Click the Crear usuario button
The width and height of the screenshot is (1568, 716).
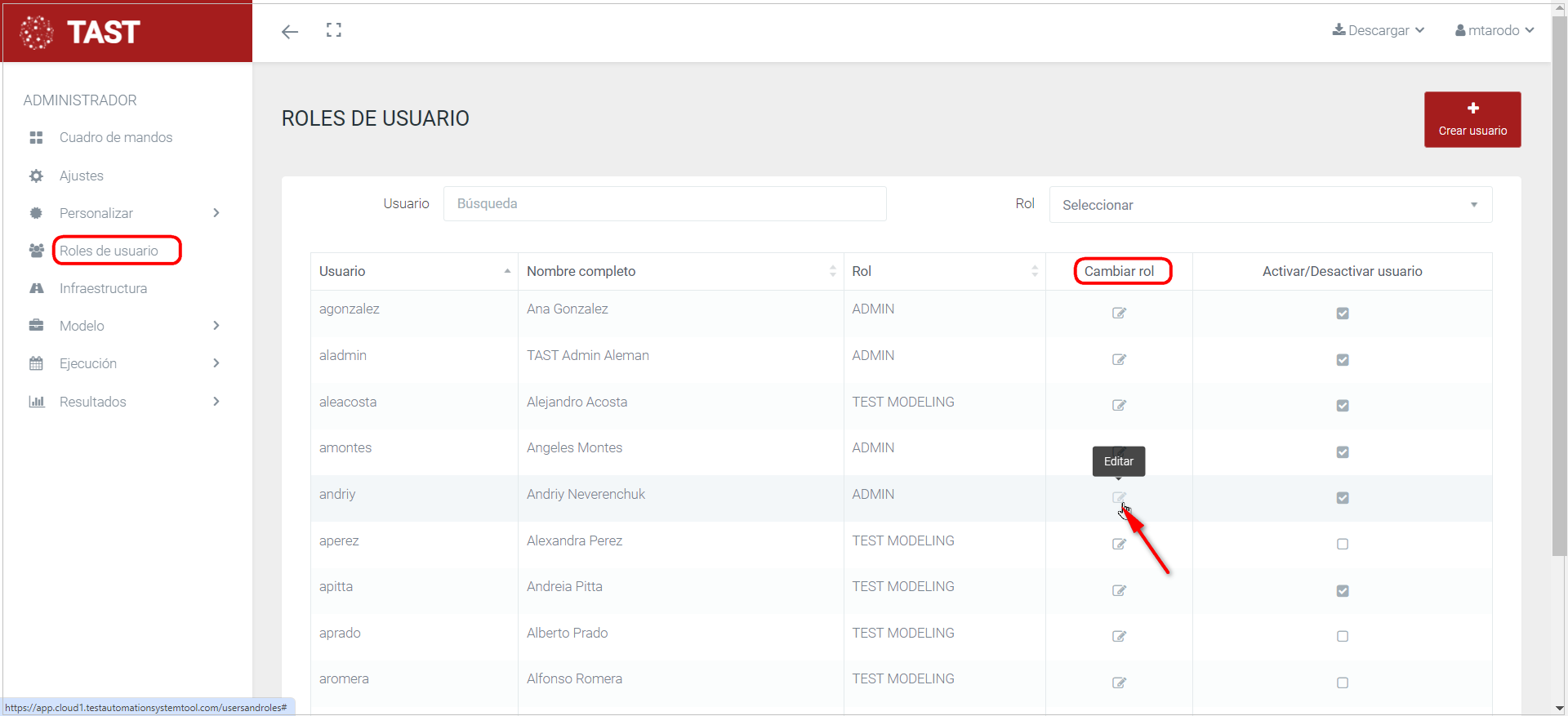point(1472,119)
